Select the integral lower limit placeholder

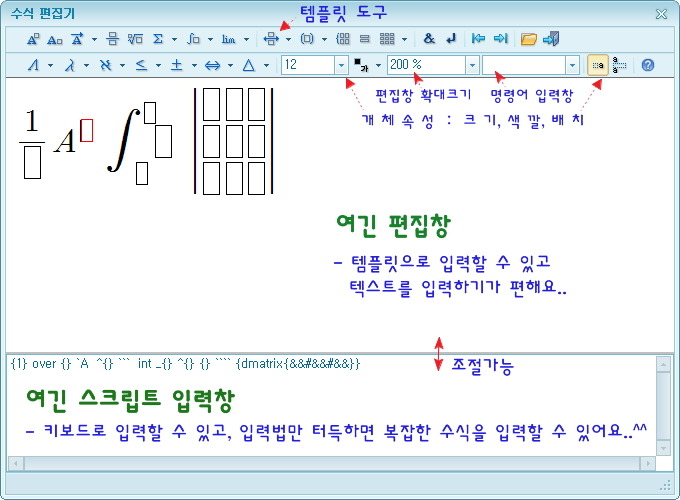click(142, 173)
